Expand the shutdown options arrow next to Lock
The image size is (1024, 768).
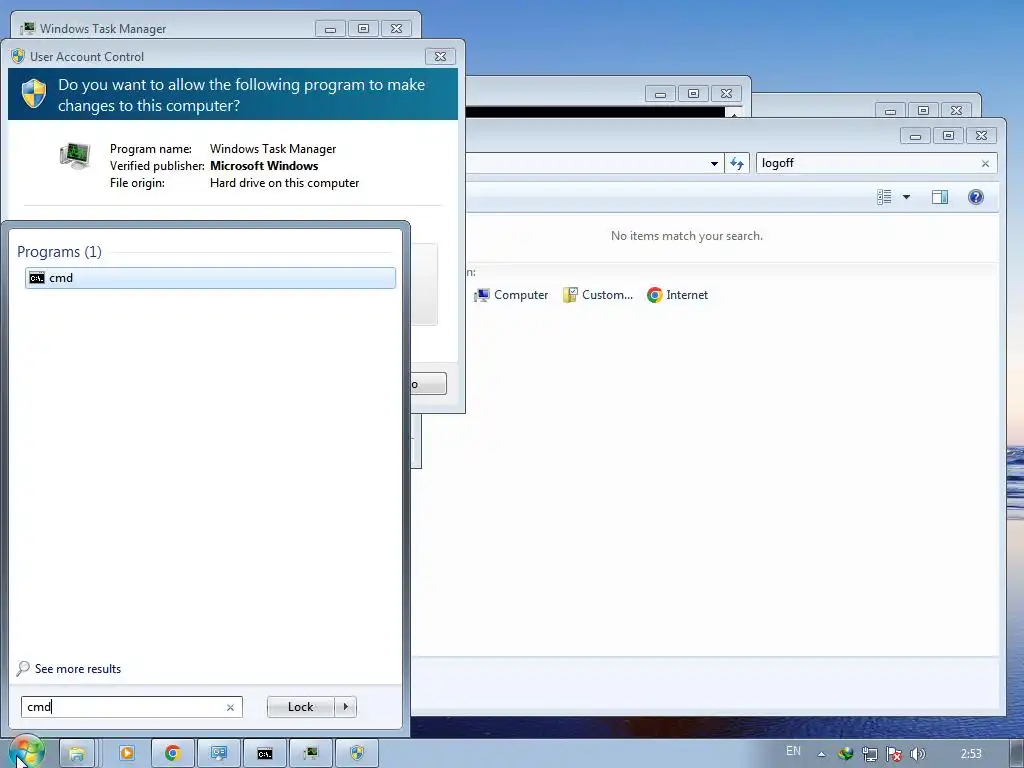click(345, 707)
